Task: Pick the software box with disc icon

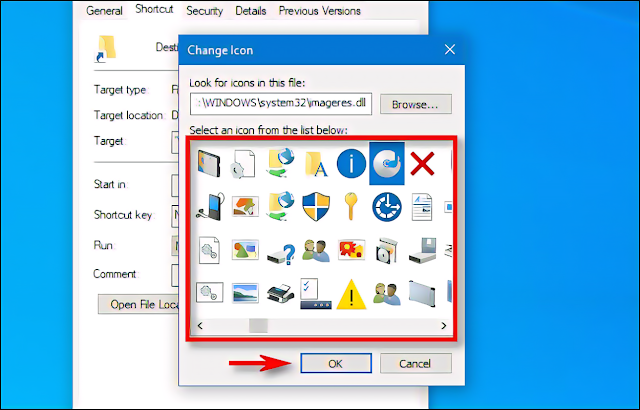Action: pos(387,250)
